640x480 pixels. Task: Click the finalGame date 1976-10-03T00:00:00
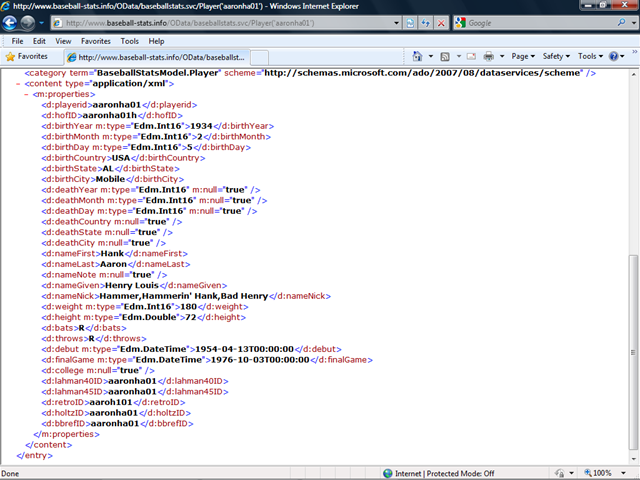click(260, 360)
